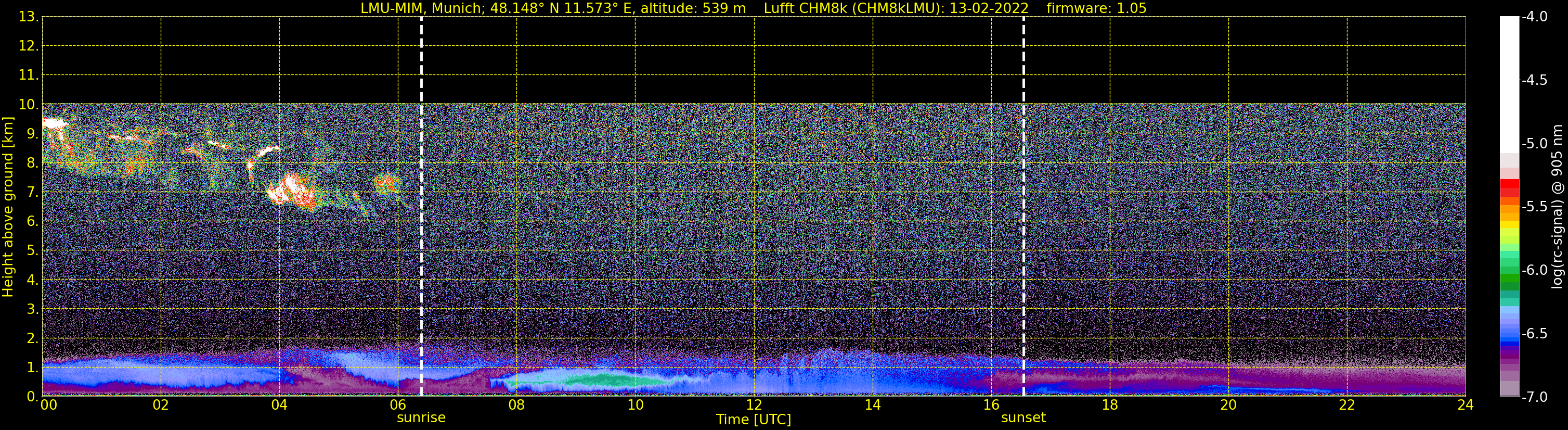1568x430 pixels.
Task: Click the time axis tick "22"
Action: (x=1347, y=405)
